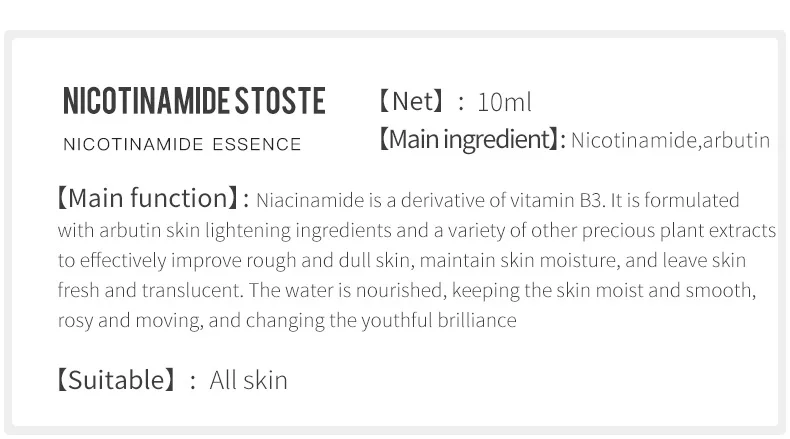
Task: Select the Nicotinamide,arbutin ingredient text
Action: [670, 140]
